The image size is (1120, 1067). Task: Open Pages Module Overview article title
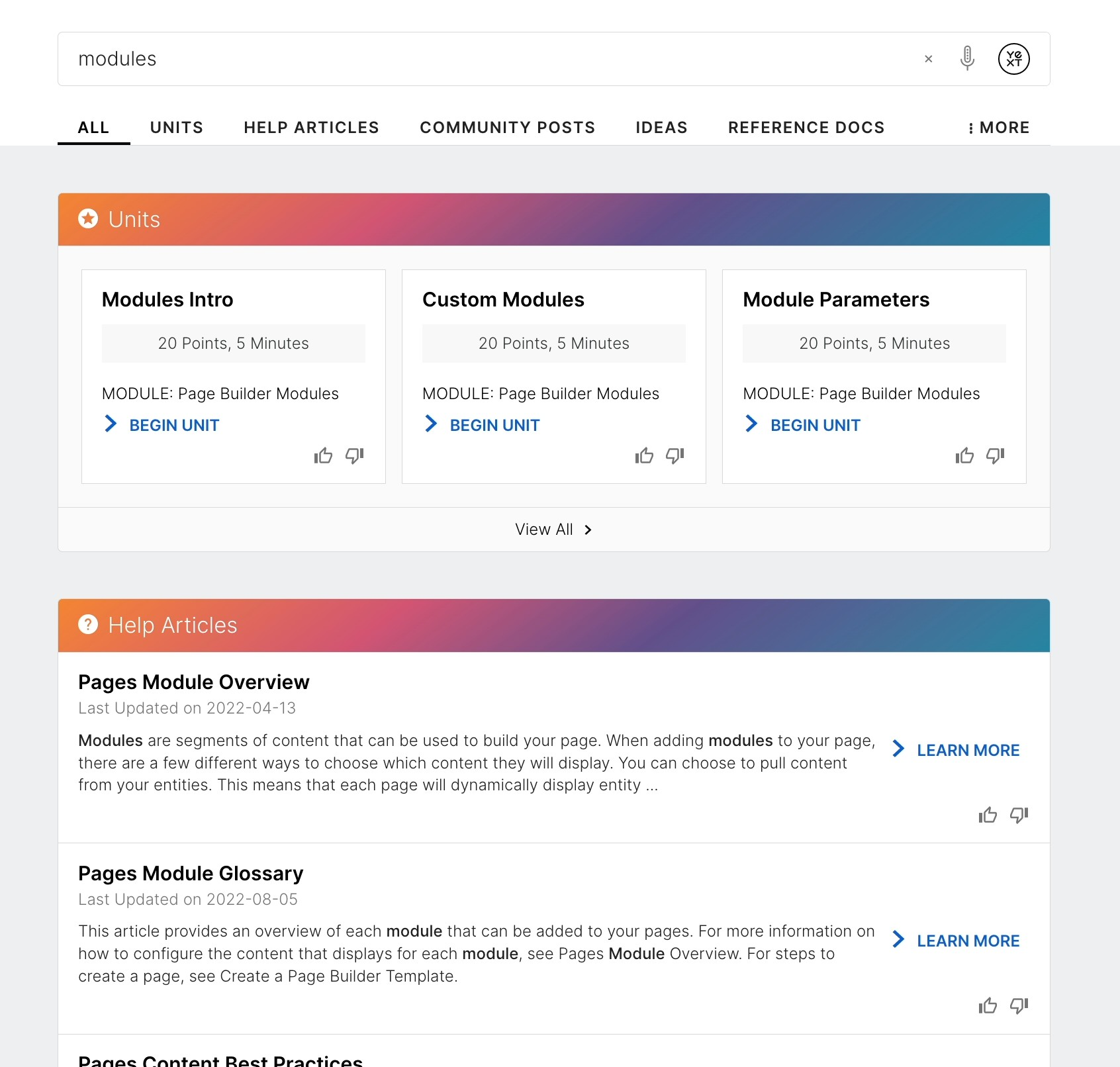pyautogui.click(x=193, y=682)
